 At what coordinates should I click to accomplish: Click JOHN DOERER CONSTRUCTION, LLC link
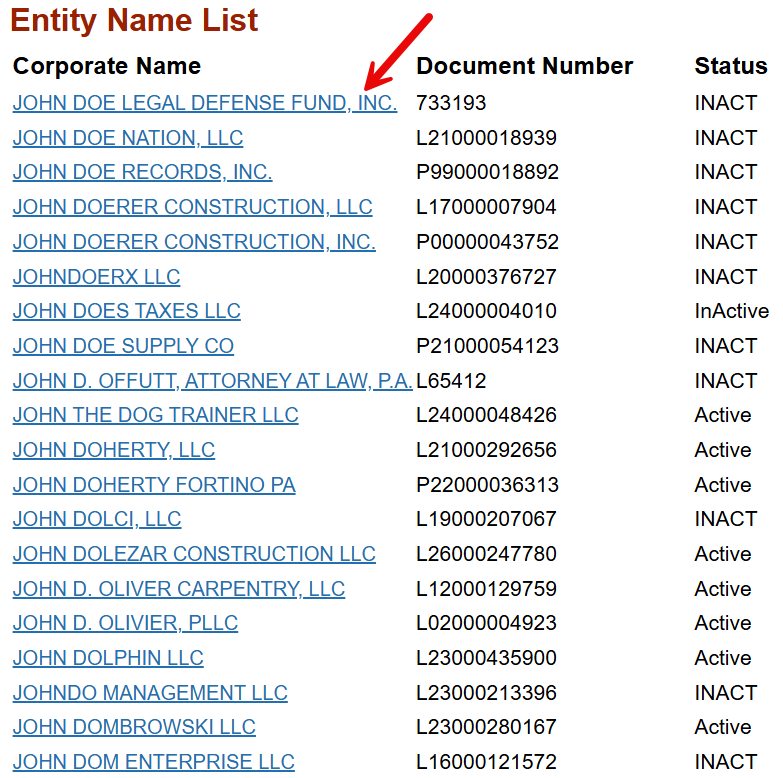click(193, 207)
